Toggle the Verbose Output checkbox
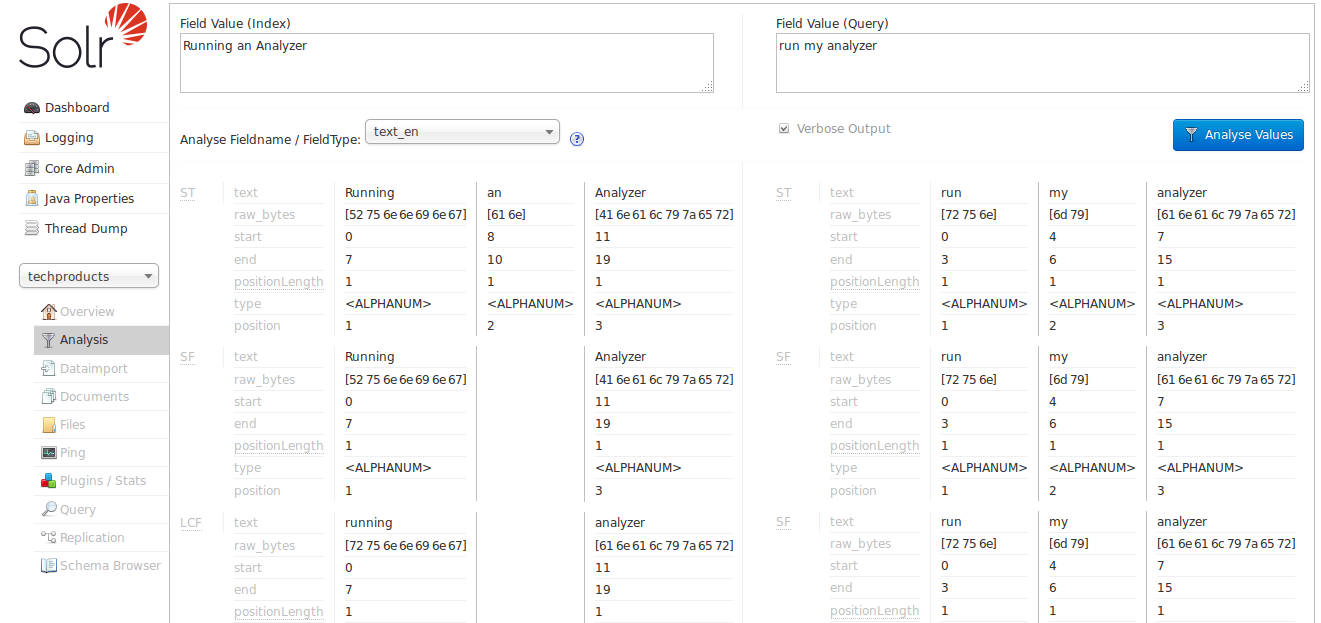Screen dimensions: 1321x623 click(784, 129)
